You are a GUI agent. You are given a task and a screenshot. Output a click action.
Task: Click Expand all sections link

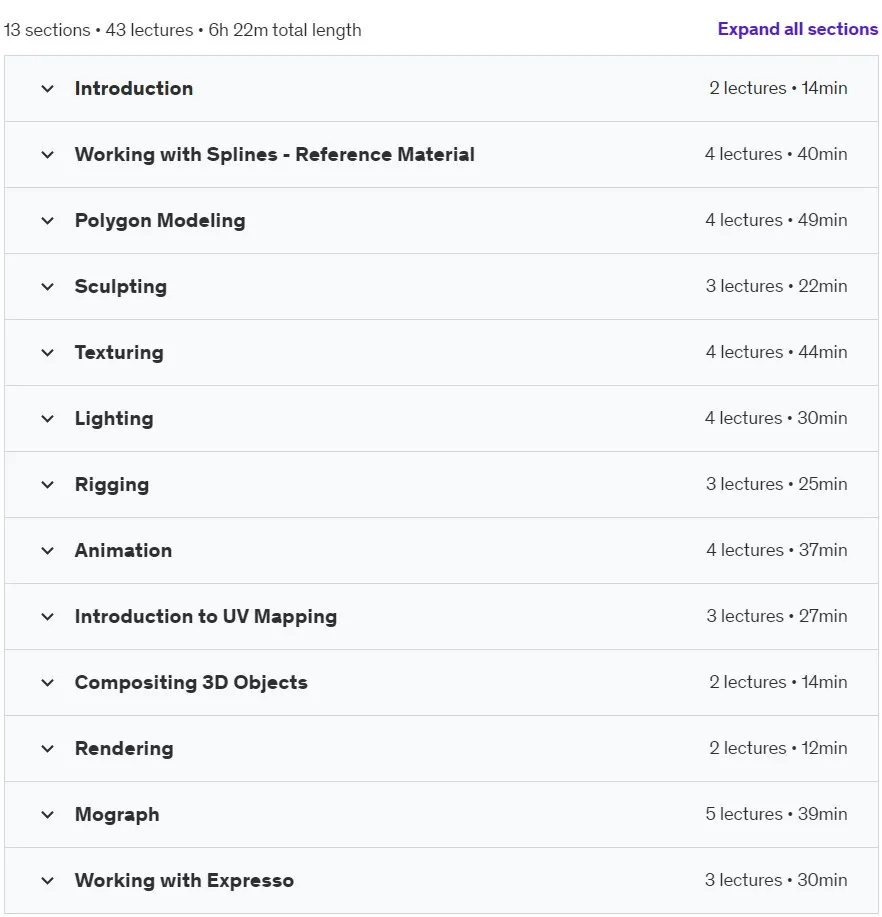point(798,29)
